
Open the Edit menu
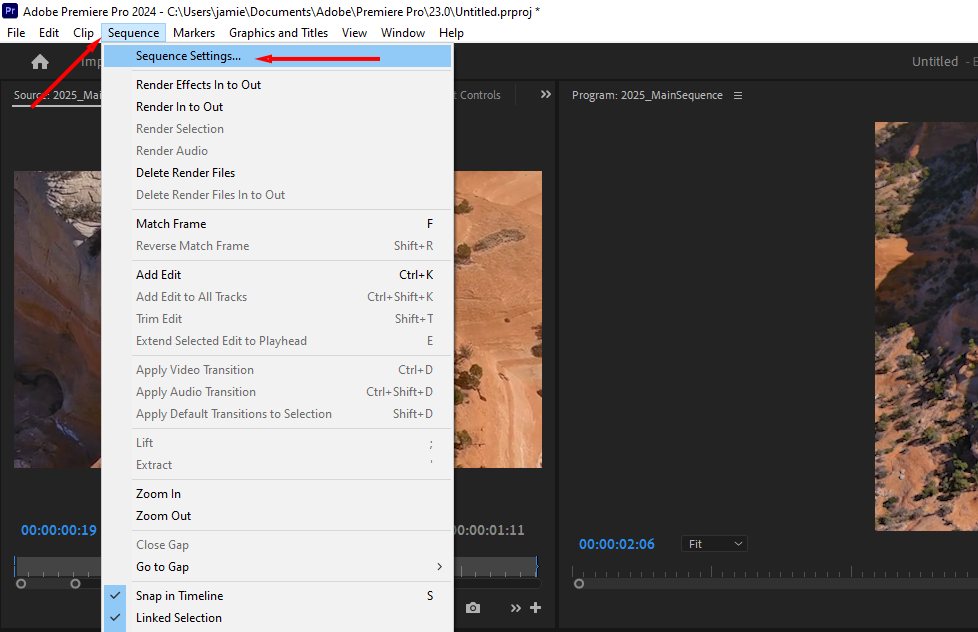(x=49, y=32)
